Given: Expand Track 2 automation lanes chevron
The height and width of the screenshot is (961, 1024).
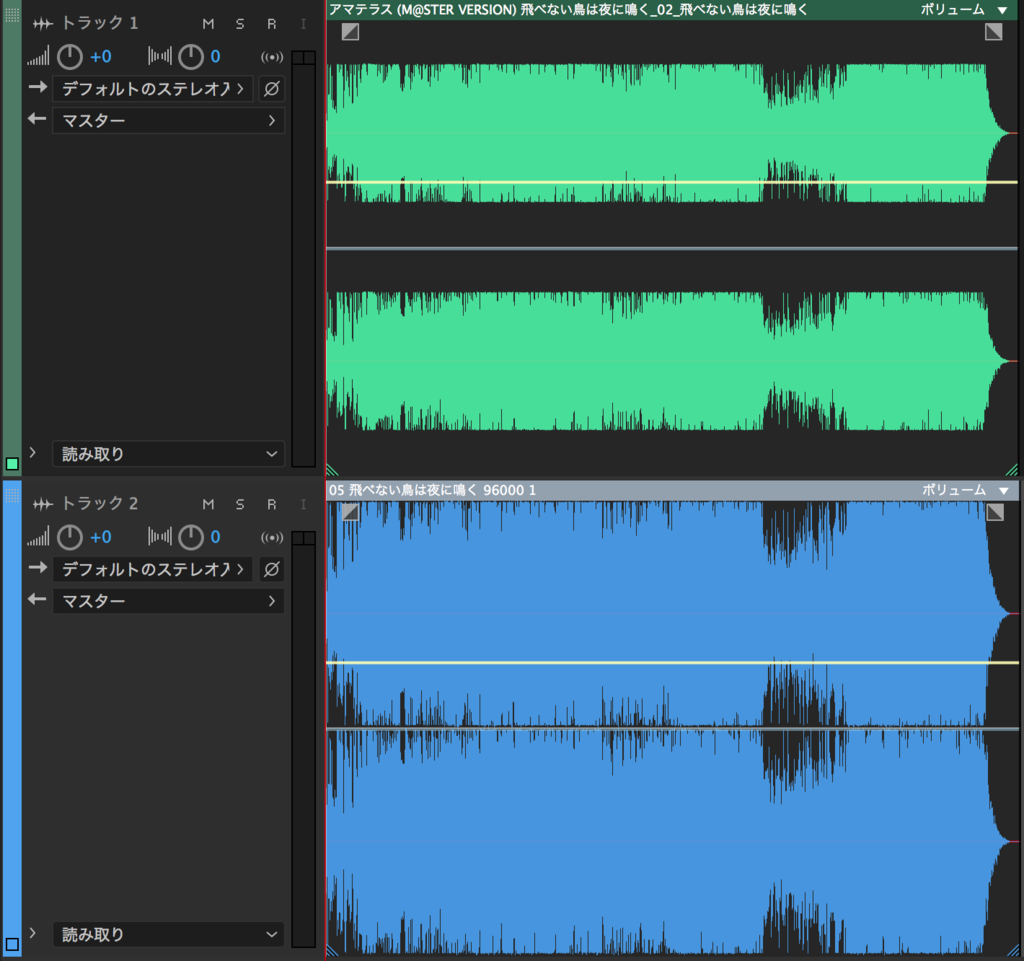Looking at the screenshot, I should pos(33,933).
